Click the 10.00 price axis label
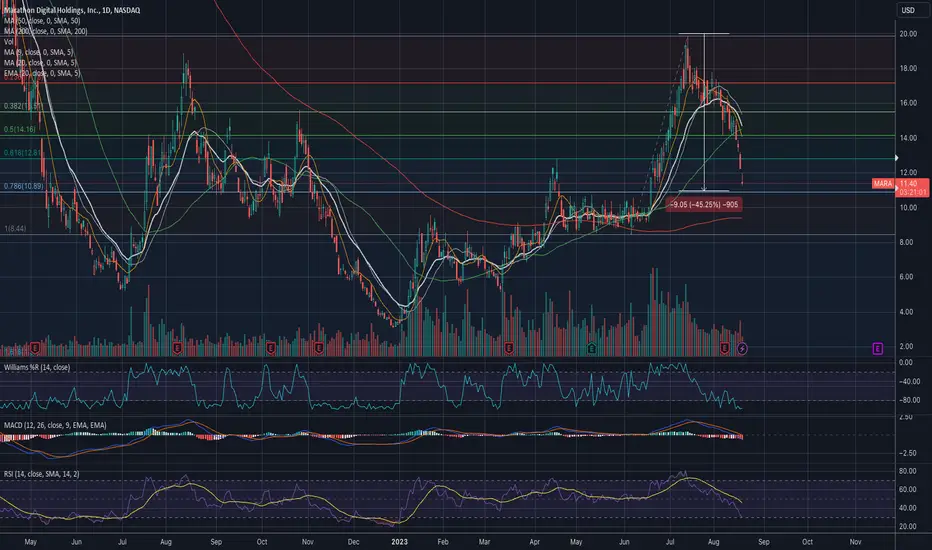Screen dimensions: 932x550 [x=908, y=208]
